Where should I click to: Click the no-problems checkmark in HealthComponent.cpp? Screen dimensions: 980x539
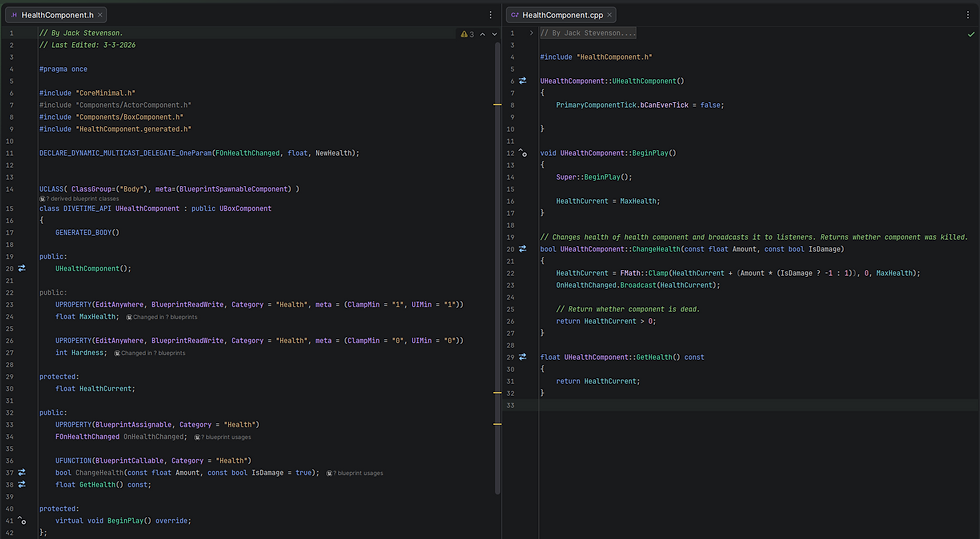[971, 34]
